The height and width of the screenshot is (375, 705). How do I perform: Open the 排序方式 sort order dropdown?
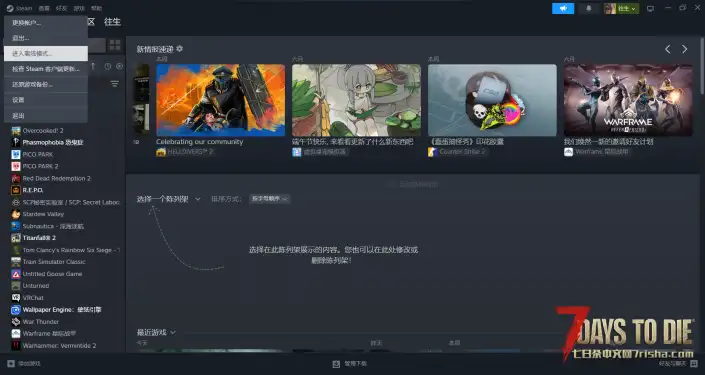tap(270, 199)
